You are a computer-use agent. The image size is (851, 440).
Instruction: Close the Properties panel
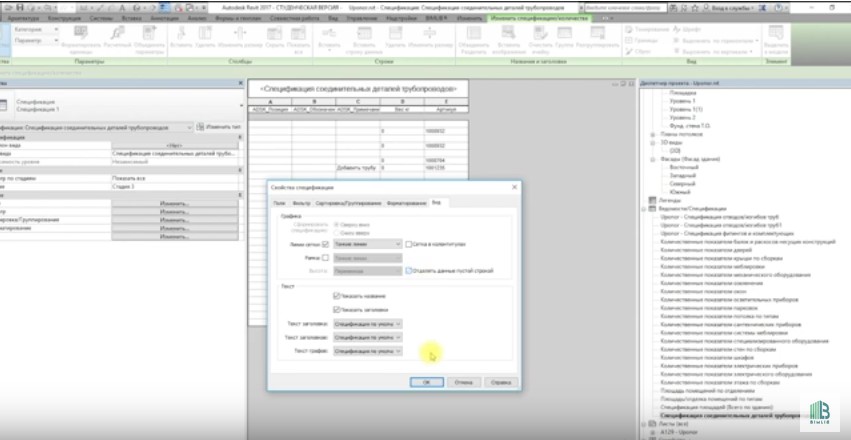[x=241, y=83]
